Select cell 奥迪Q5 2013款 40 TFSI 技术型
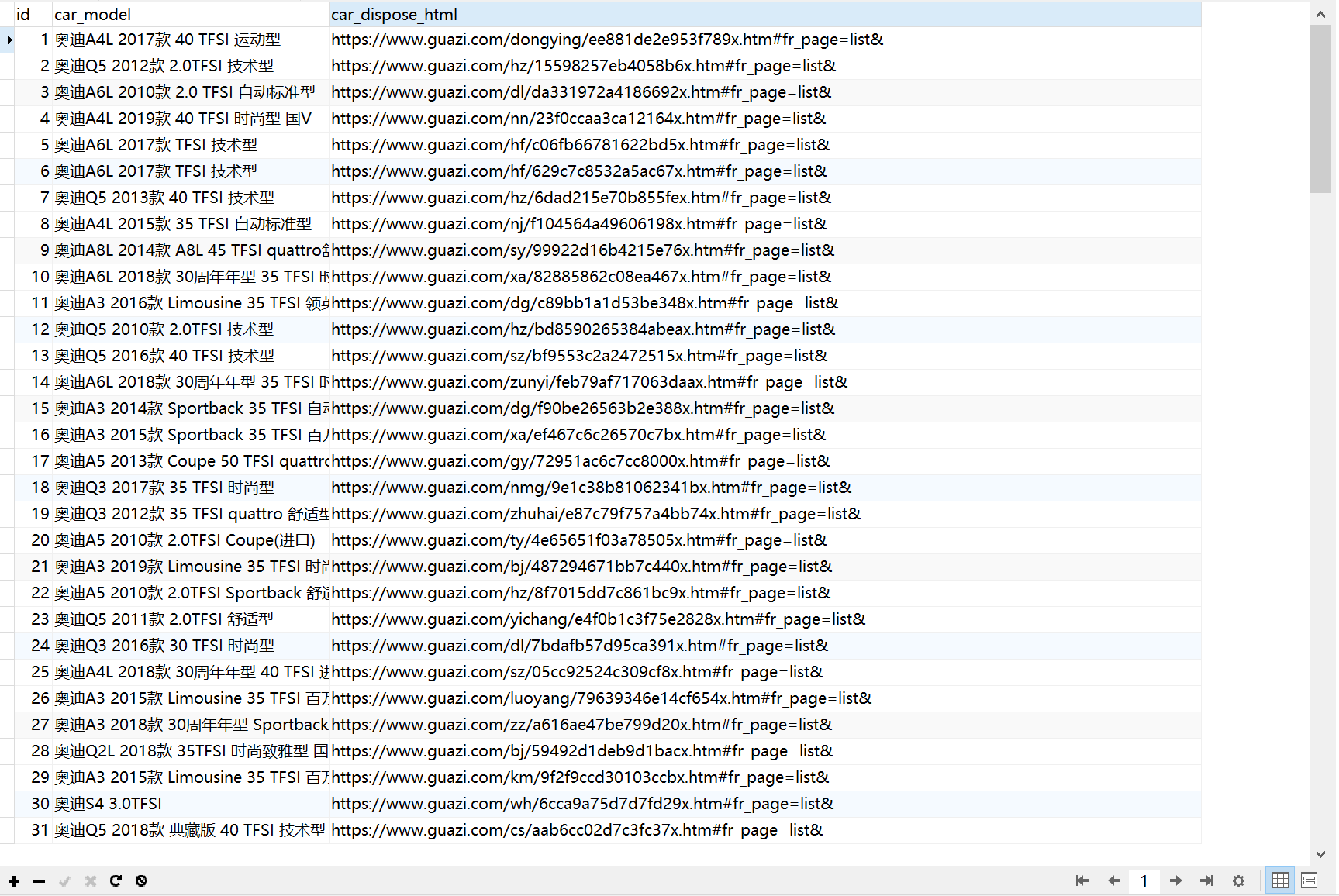1339x896 pixels. coord(190,198)
